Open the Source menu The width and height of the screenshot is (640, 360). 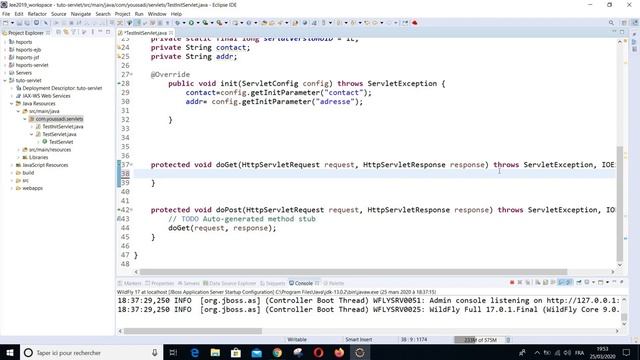(x=58, y=14)
